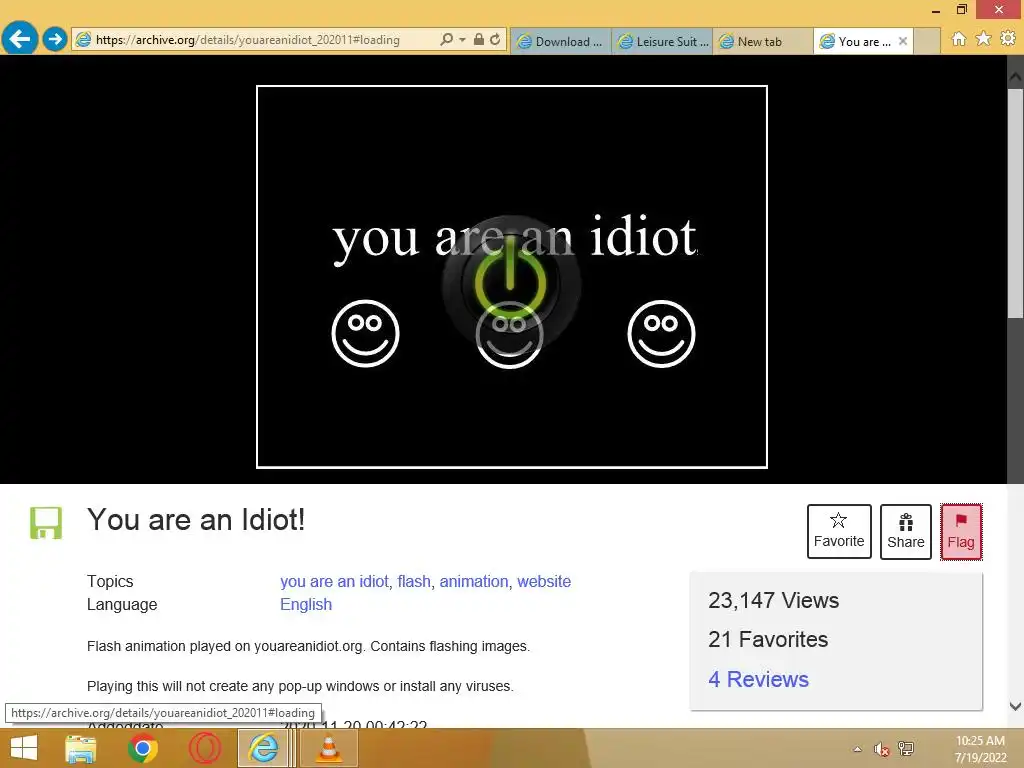This screenshot has height=768, width=1024.
Task: Click the Share button
Action: point(906,532)
